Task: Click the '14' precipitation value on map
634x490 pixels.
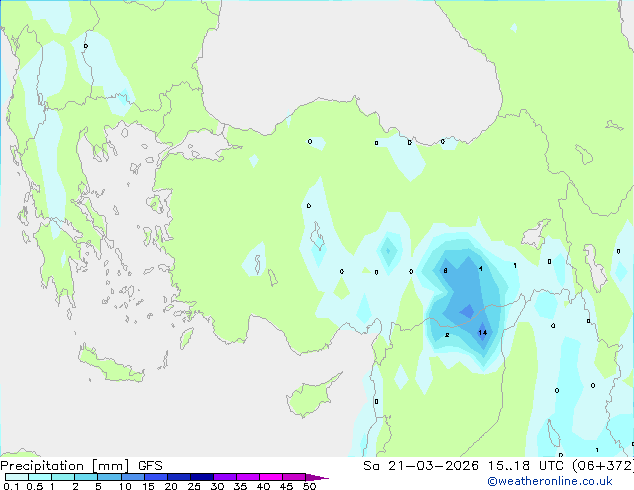Action: tap(482, 333)
